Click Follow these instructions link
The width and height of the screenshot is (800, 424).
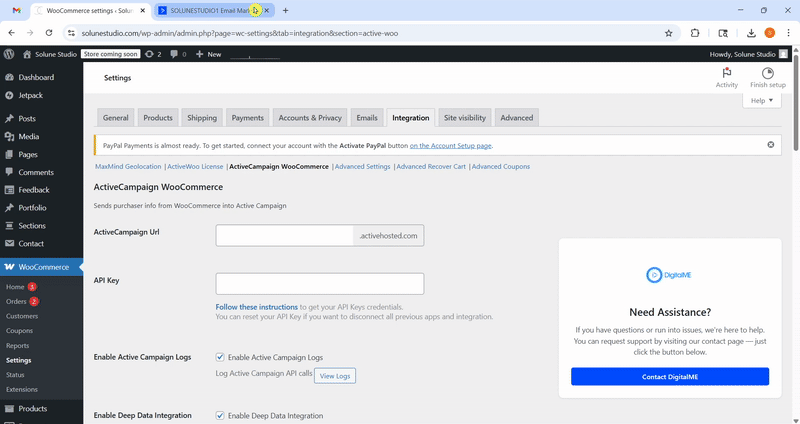point(257,307)
